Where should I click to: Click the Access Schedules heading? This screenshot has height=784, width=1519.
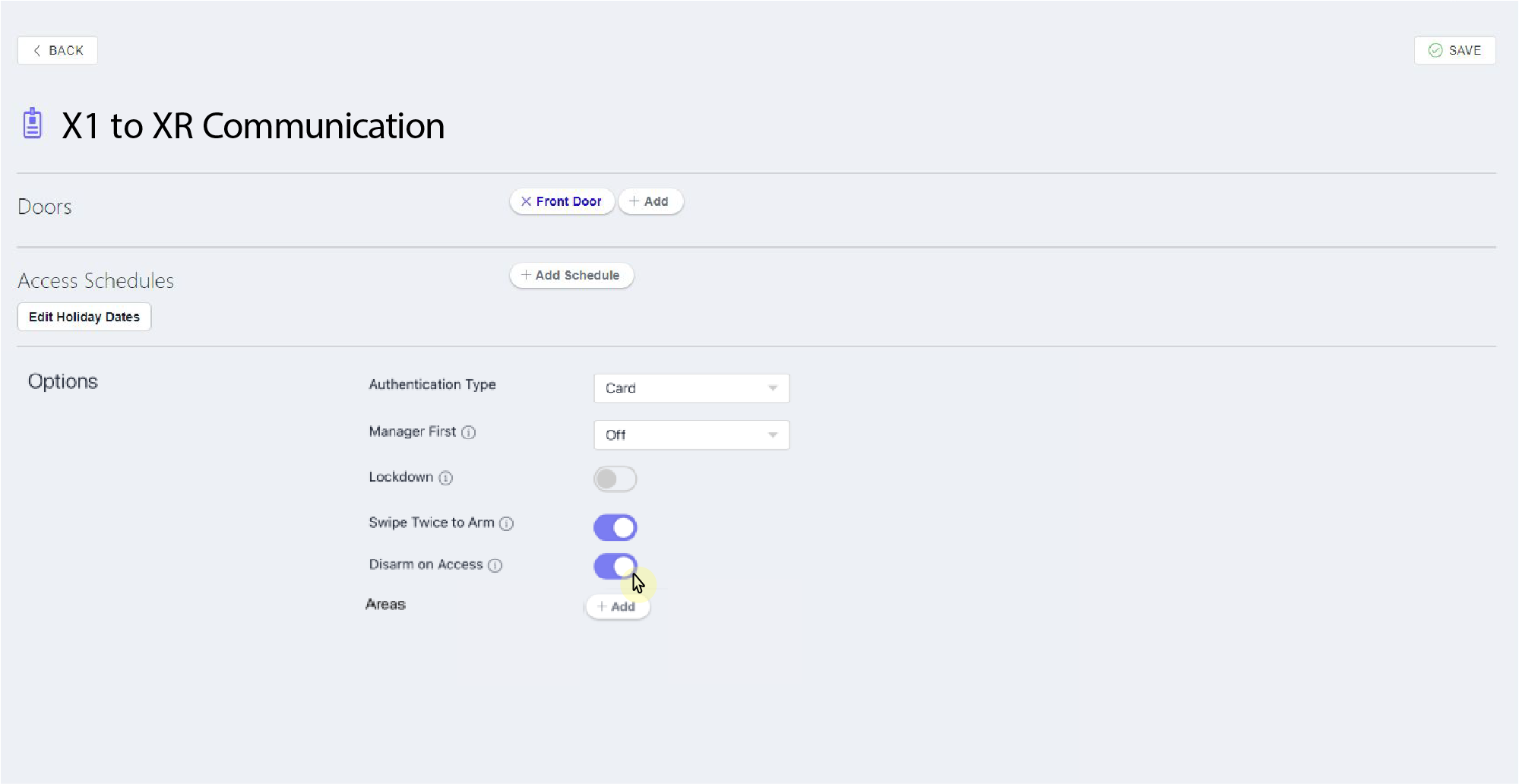pos(96,280)
